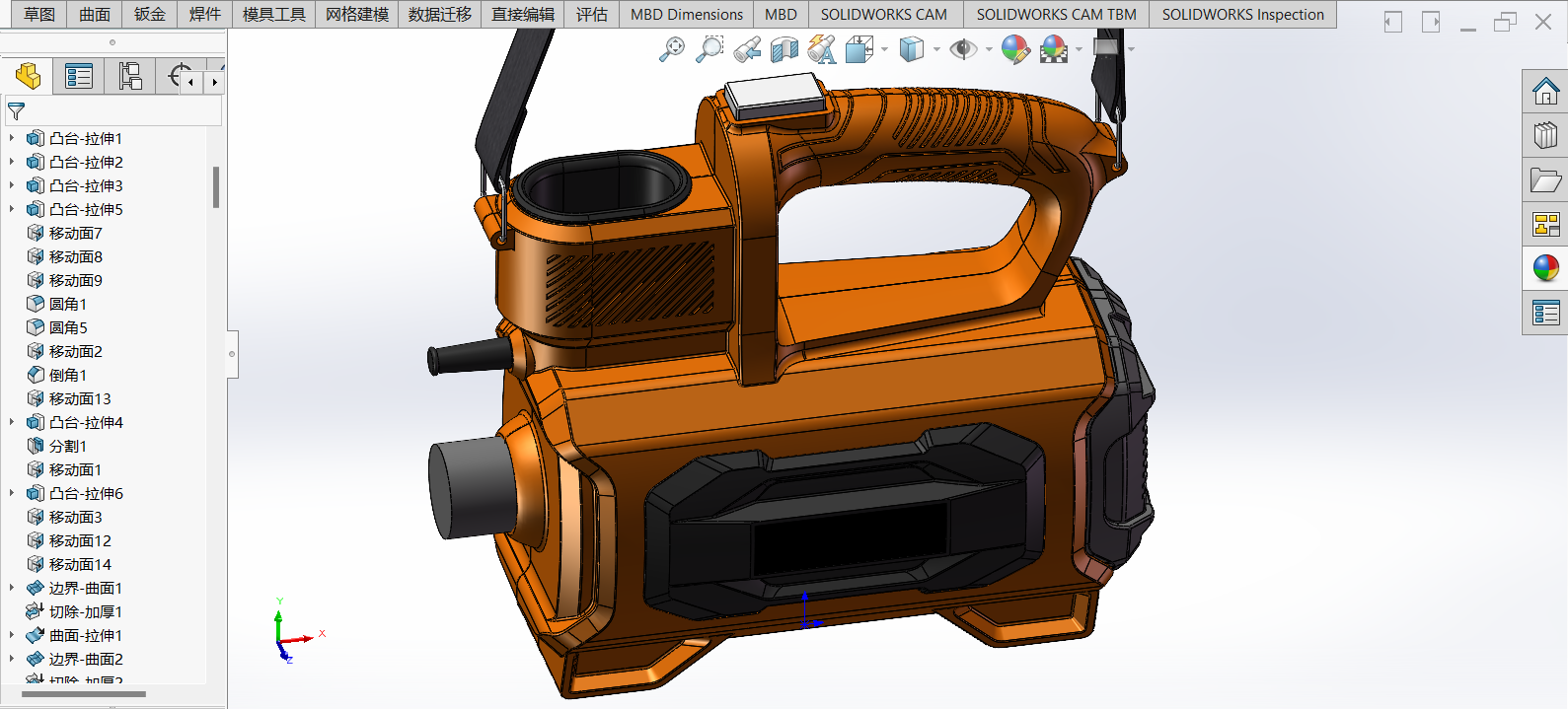Open the SOLIDWORKS CAM tab
Screen dimensions: 1568x709
[x=883, y=15]
